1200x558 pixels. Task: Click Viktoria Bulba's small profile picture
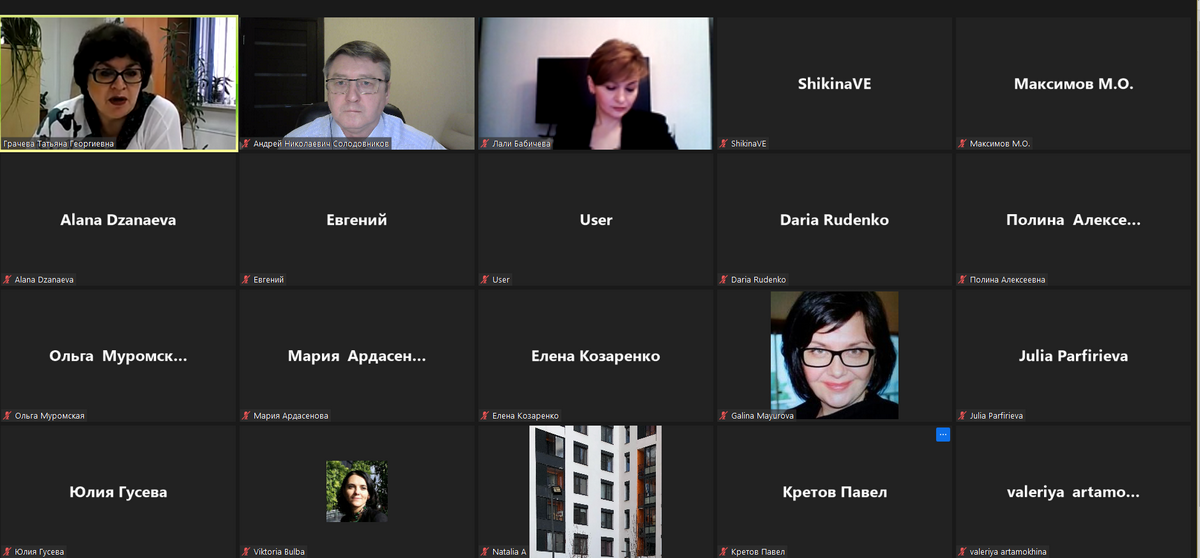click(x=357, y=491)
